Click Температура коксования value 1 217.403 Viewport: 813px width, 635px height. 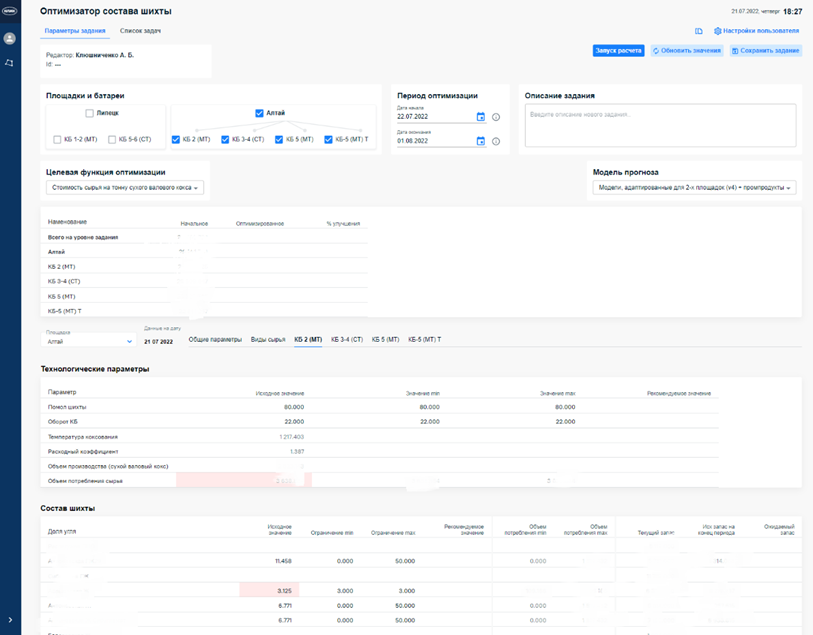point(291,436)
